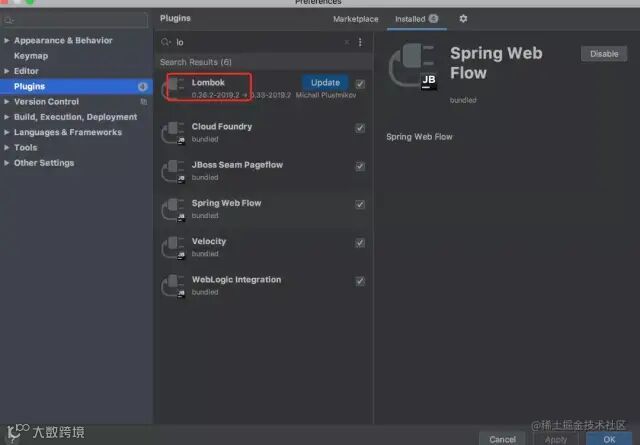Focus the settings sidebar search field
Image resolution: width=640 pixels, height=445 pixels.
point(75,20)
